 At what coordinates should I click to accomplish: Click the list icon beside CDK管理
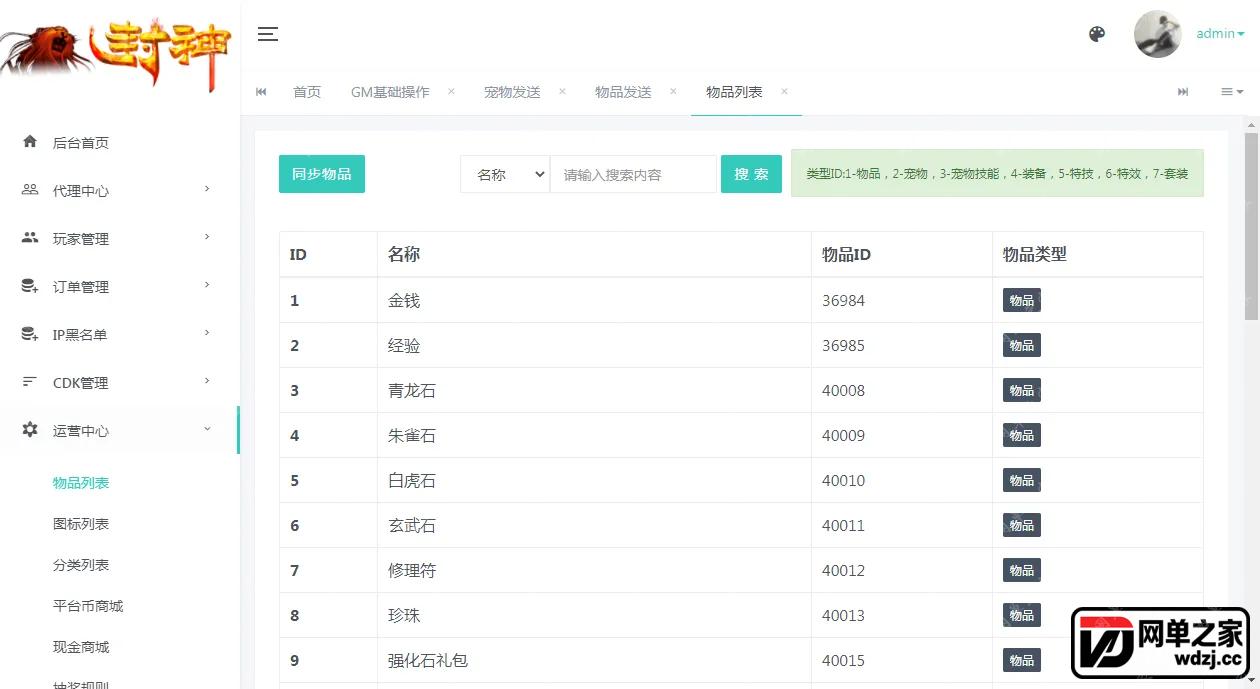tap(30, 382)
